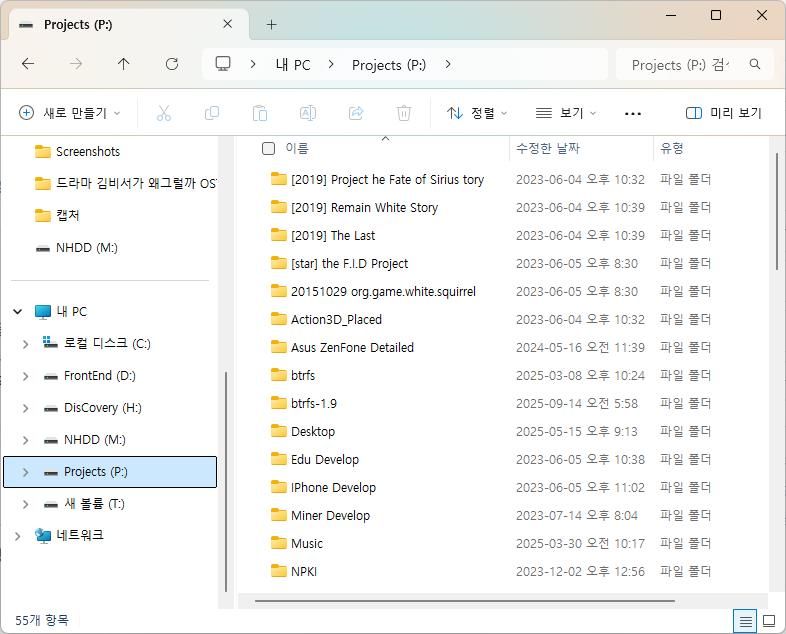Click the Cut scissors icon in toolbar

pos(164,113)
